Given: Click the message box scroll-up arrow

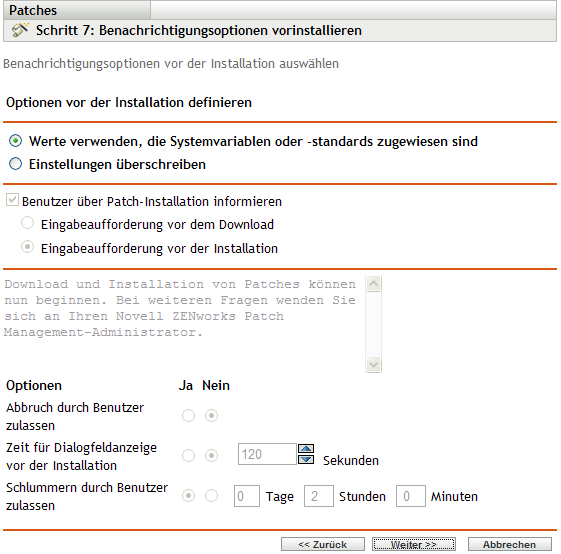Looking at the screenshot, I should tap(374, 284).
